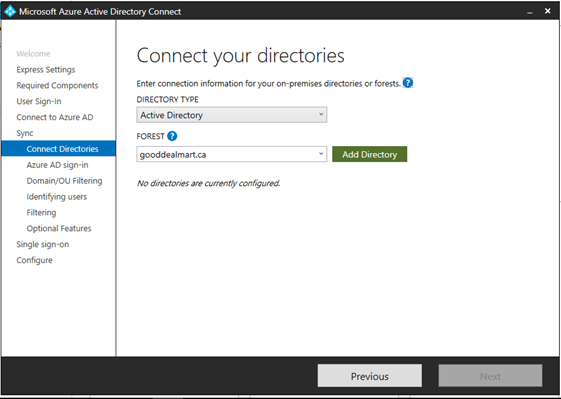Click the disabled Next button

tap(490, 376)
